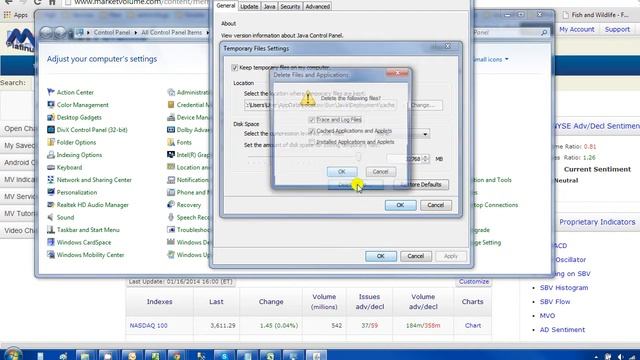The image size is (640, 360).
Task: Click Restore Defaults in Temporary Files Settings
Action: pos(421,184)
